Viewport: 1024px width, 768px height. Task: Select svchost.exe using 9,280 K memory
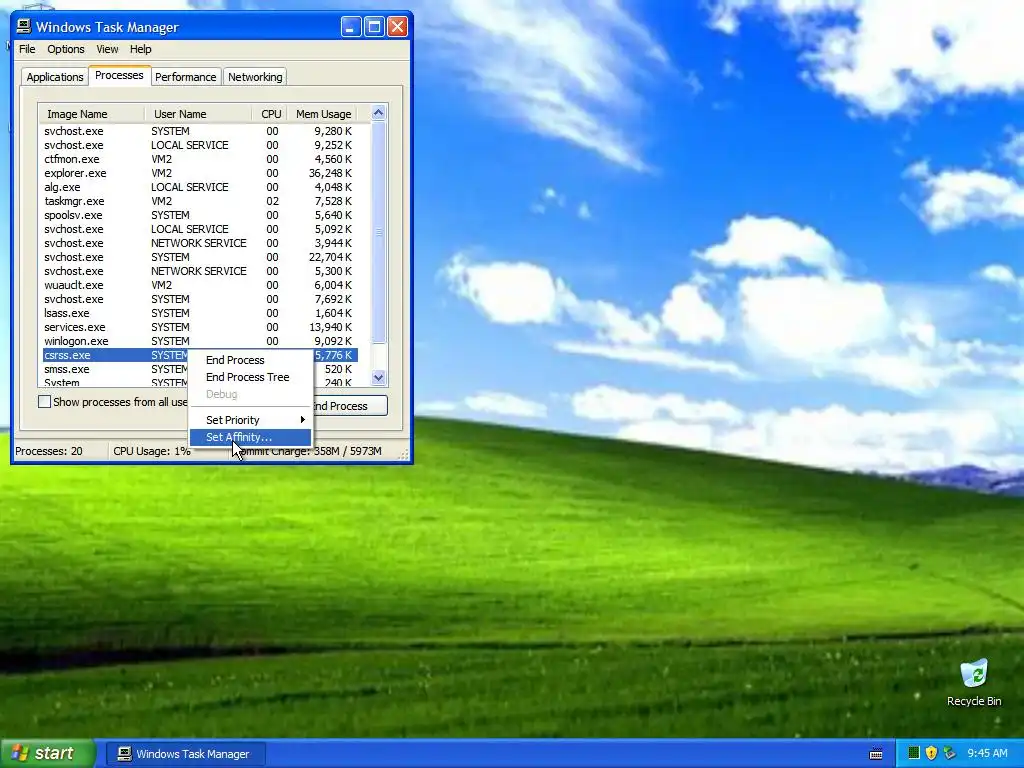click(199, 131)
